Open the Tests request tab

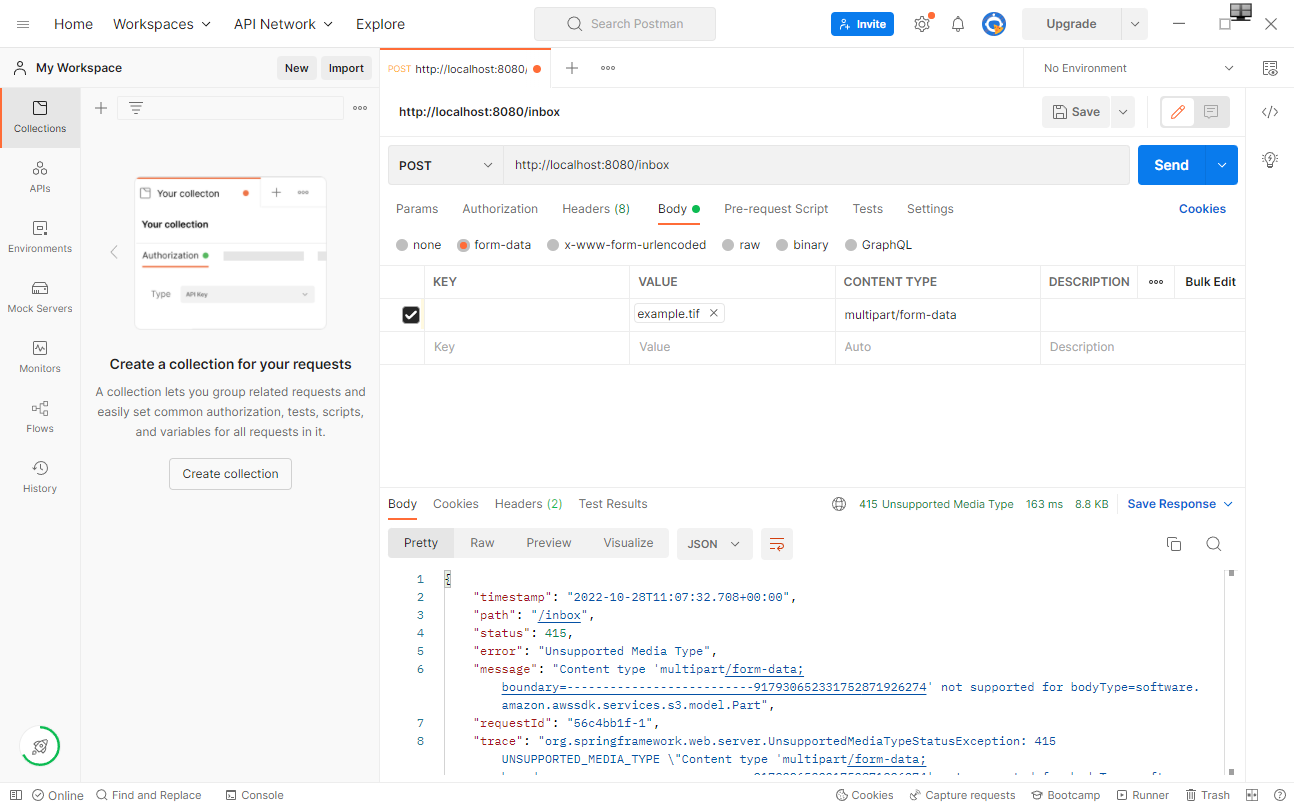point(868,209)
